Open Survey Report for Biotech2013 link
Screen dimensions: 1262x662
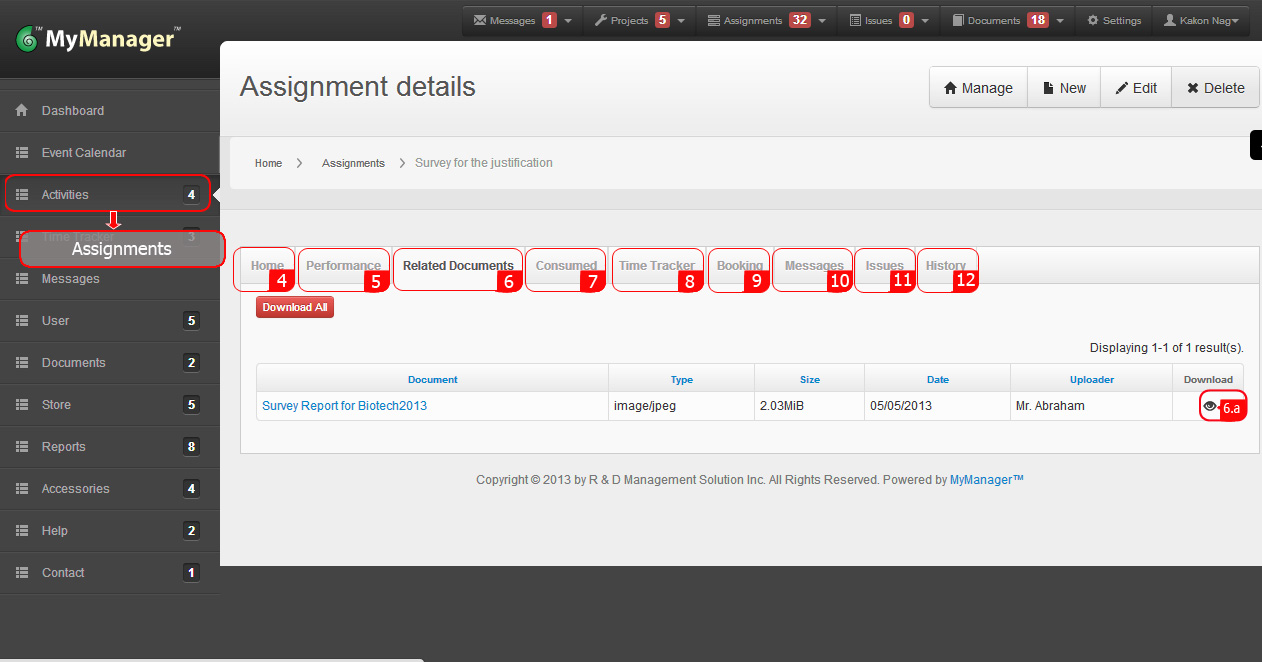pos(344,406)
